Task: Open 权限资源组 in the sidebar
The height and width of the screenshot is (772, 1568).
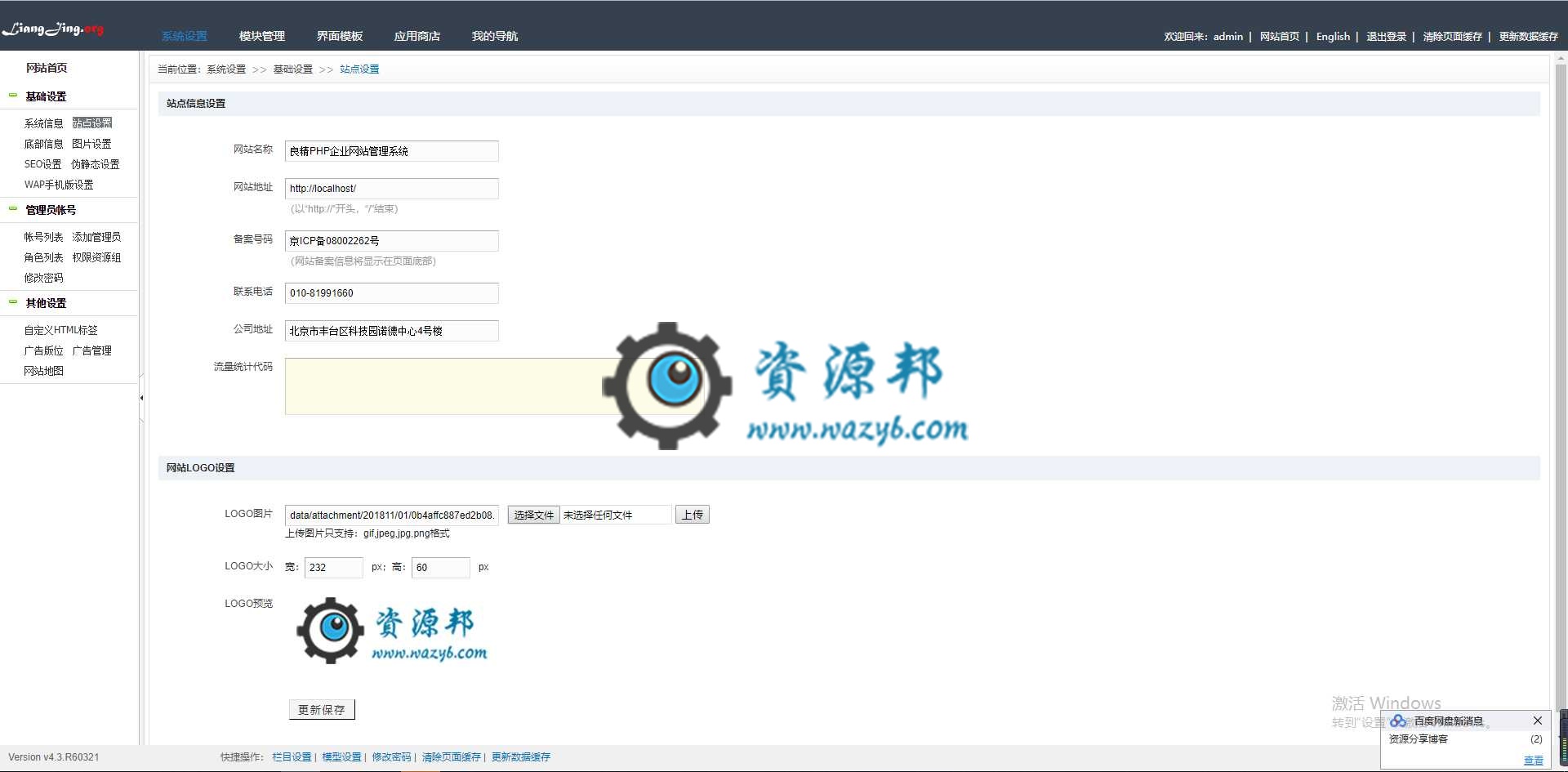Action: [96, 257]
